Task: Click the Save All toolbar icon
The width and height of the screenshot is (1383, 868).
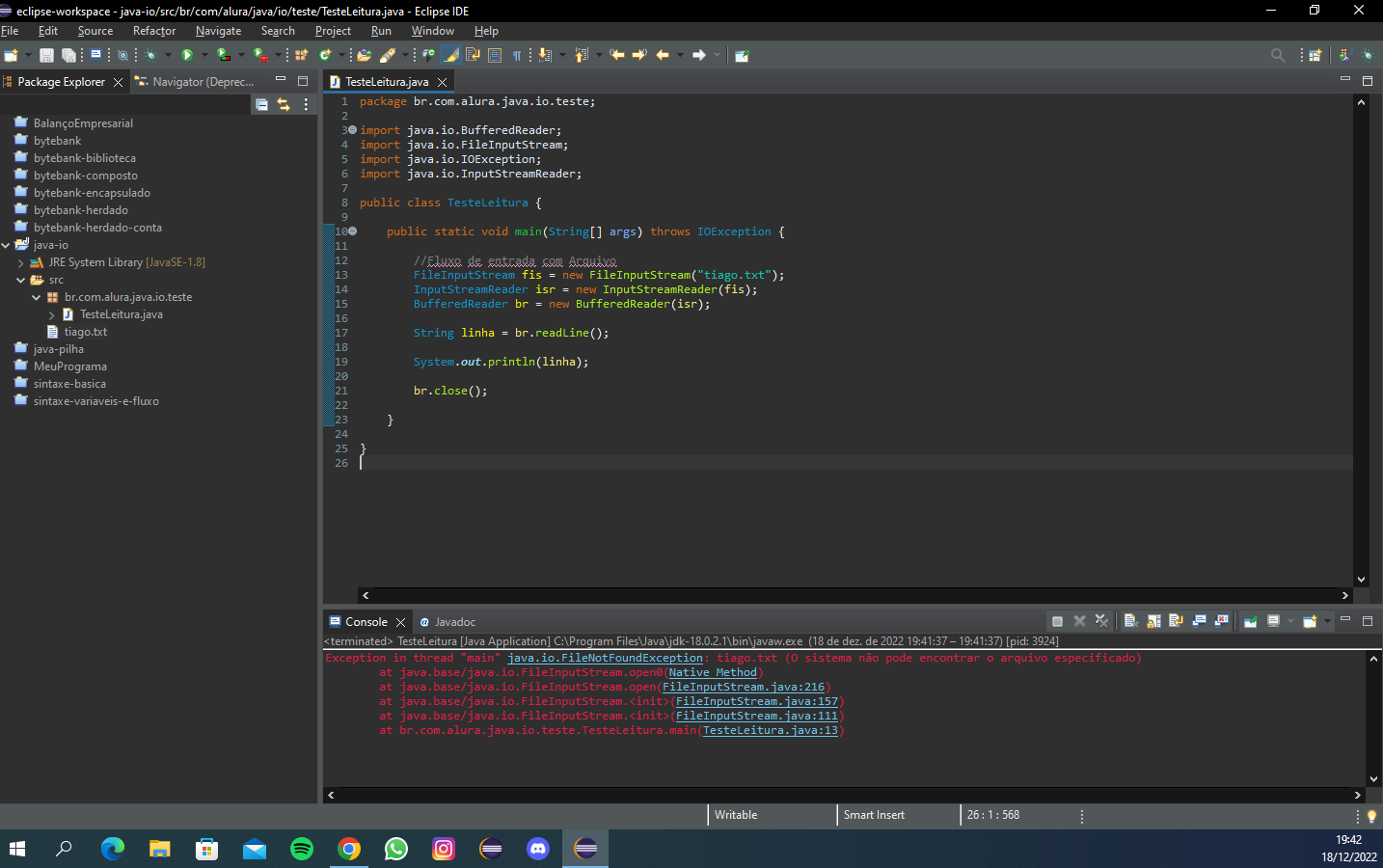Action: click(x=68, y=55)
